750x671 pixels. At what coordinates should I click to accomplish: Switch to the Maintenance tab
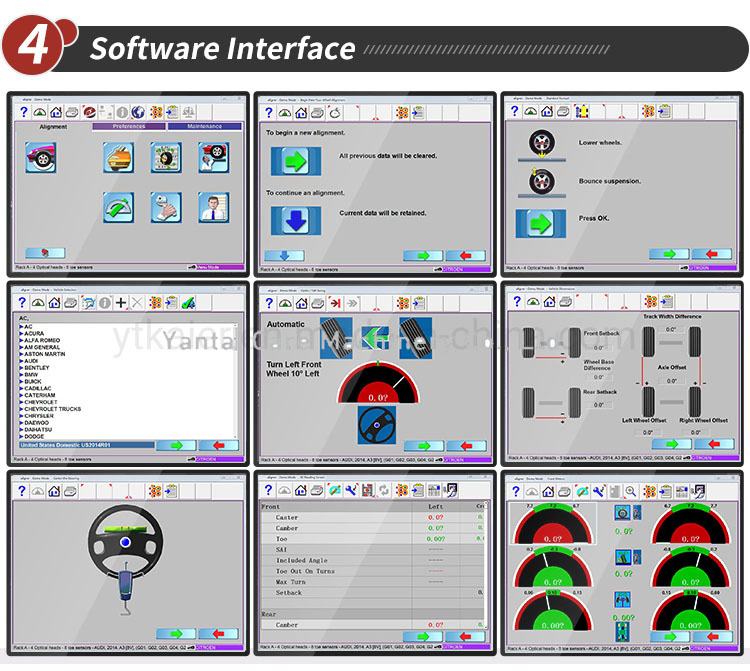[205, 126]
